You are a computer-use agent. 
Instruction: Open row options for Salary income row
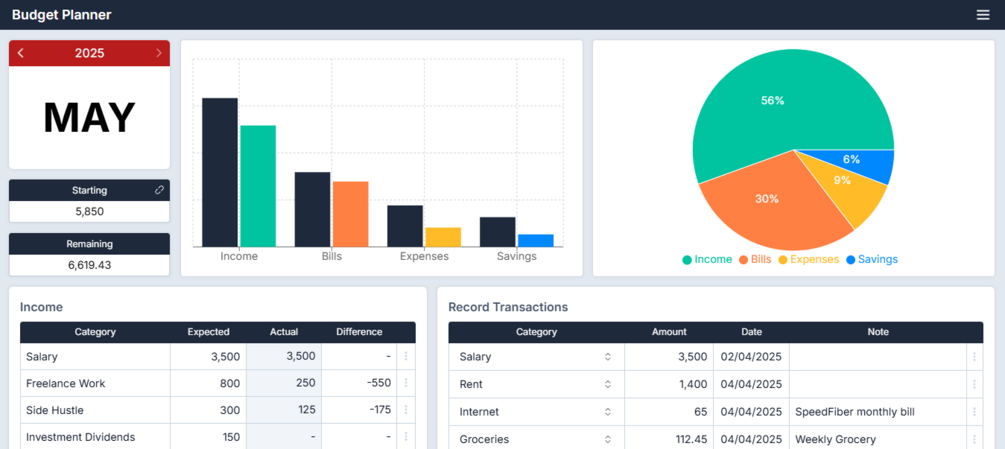406,357
